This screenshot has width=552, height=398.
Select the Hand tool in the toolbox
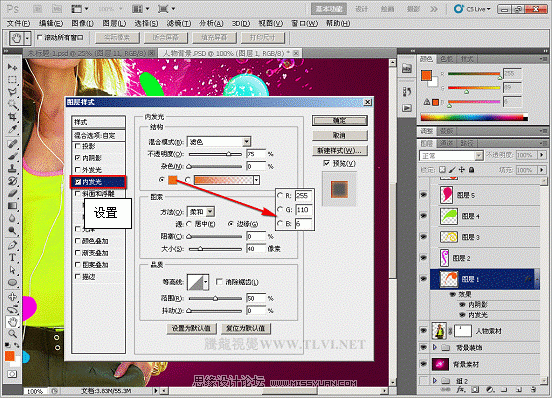tap(13, 321)
